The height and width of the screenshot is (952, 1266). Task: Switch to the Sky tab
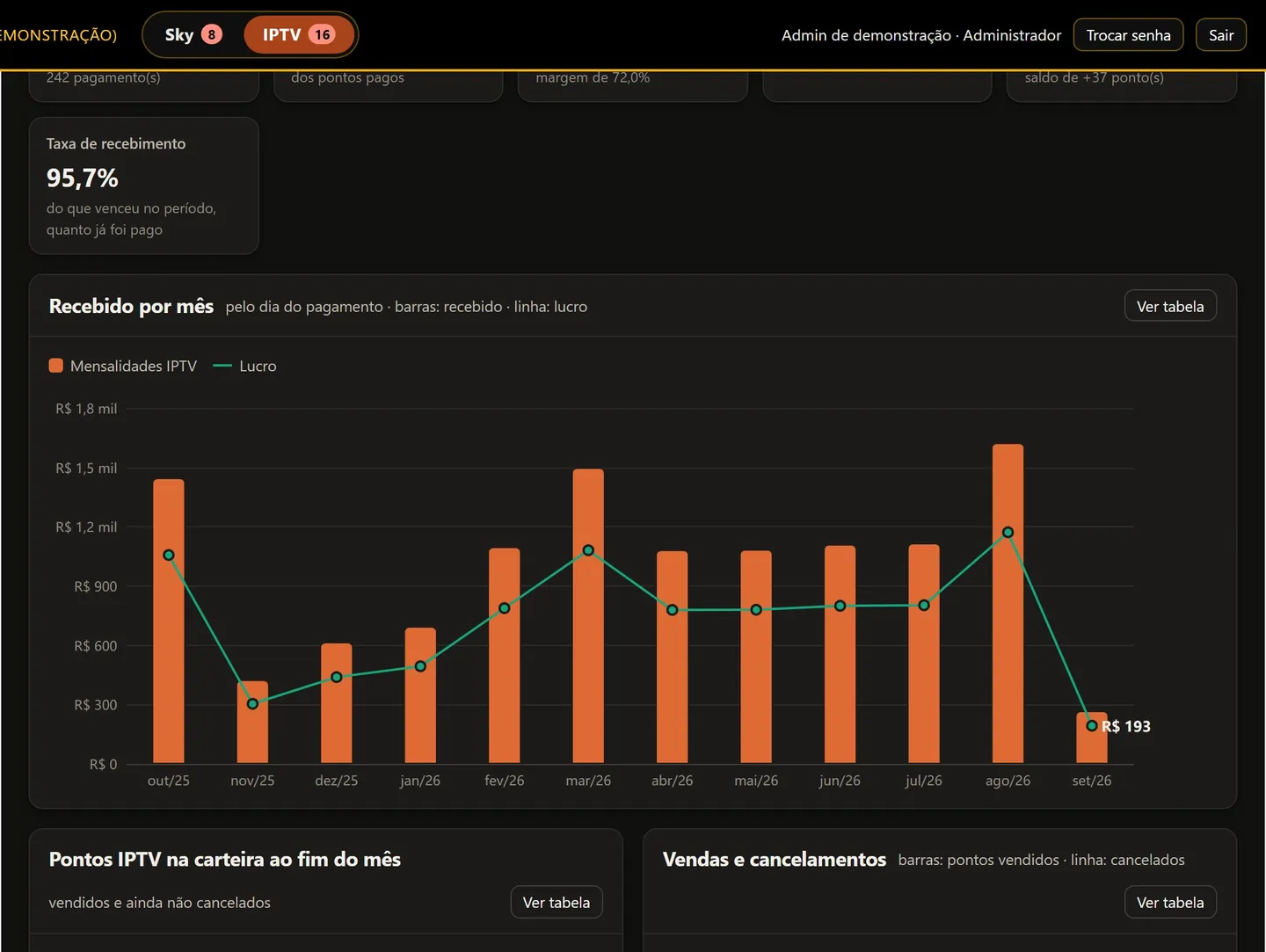pyautogui.click(x=193, y=35)
